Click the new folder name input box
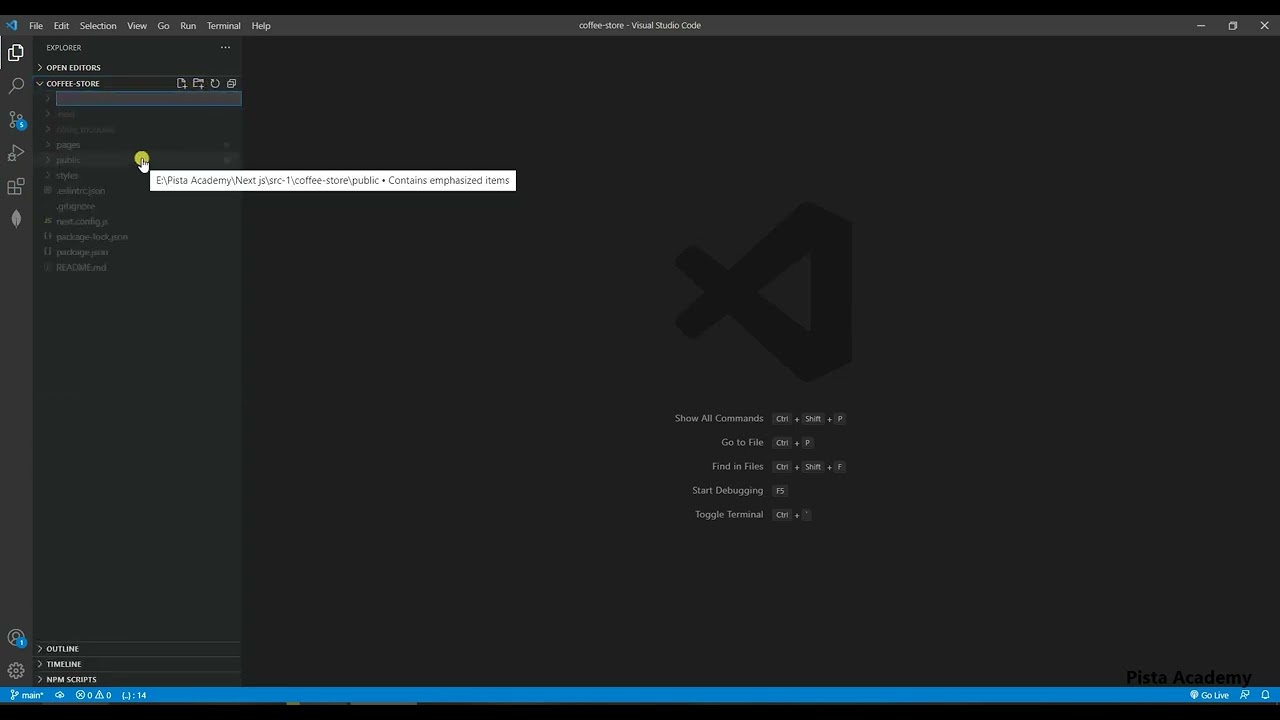This screenshot has height=720, width=1280. (x=148, y=99)
